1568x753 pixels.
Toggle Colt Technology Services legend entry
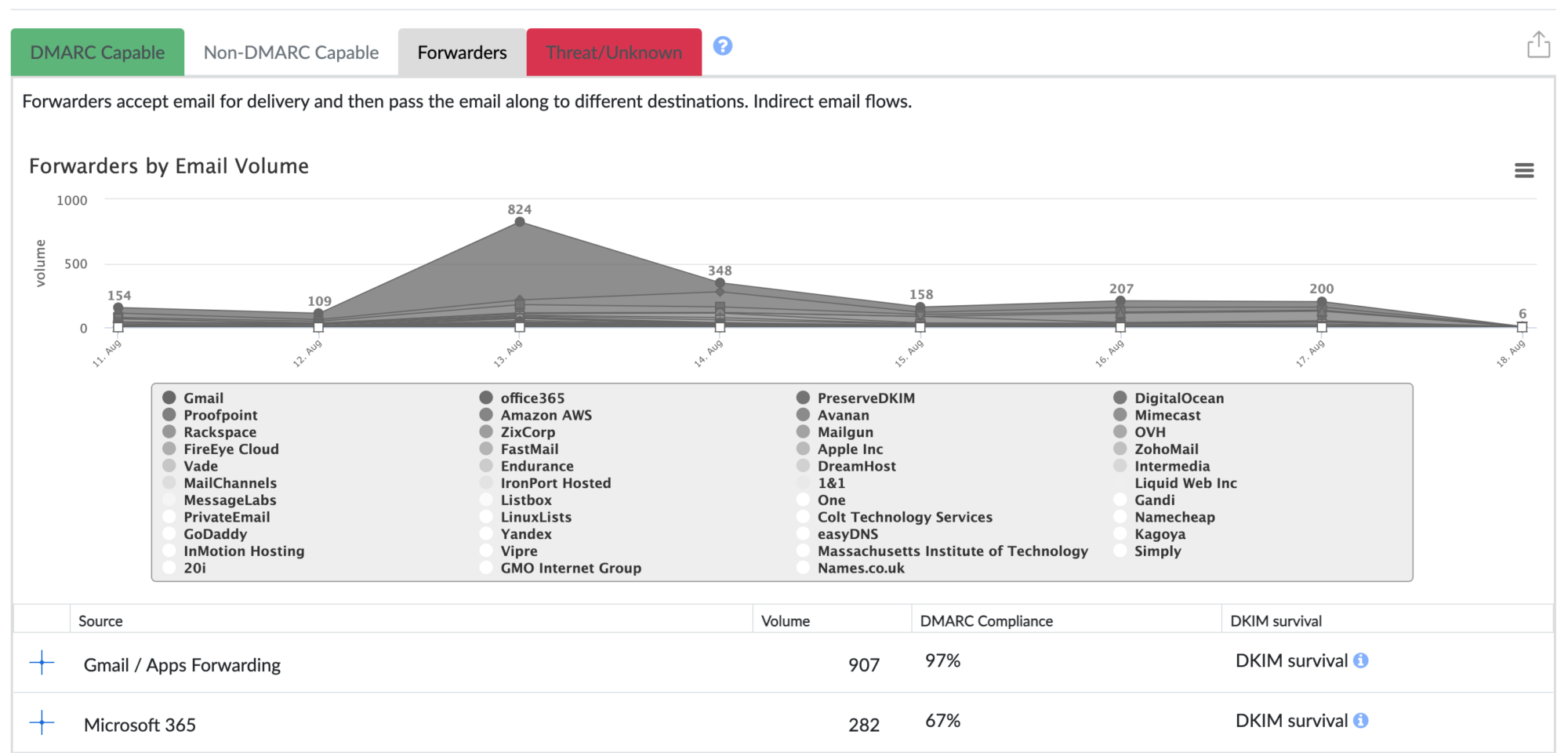click(x=895, y=517)
